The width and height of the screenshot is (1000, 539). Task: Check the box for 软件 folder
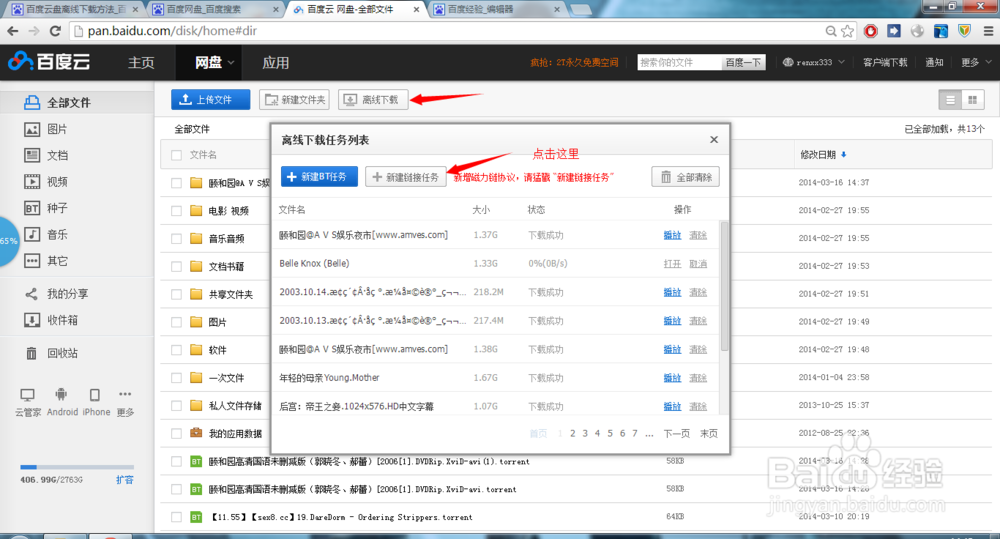[x=177, y=350]
